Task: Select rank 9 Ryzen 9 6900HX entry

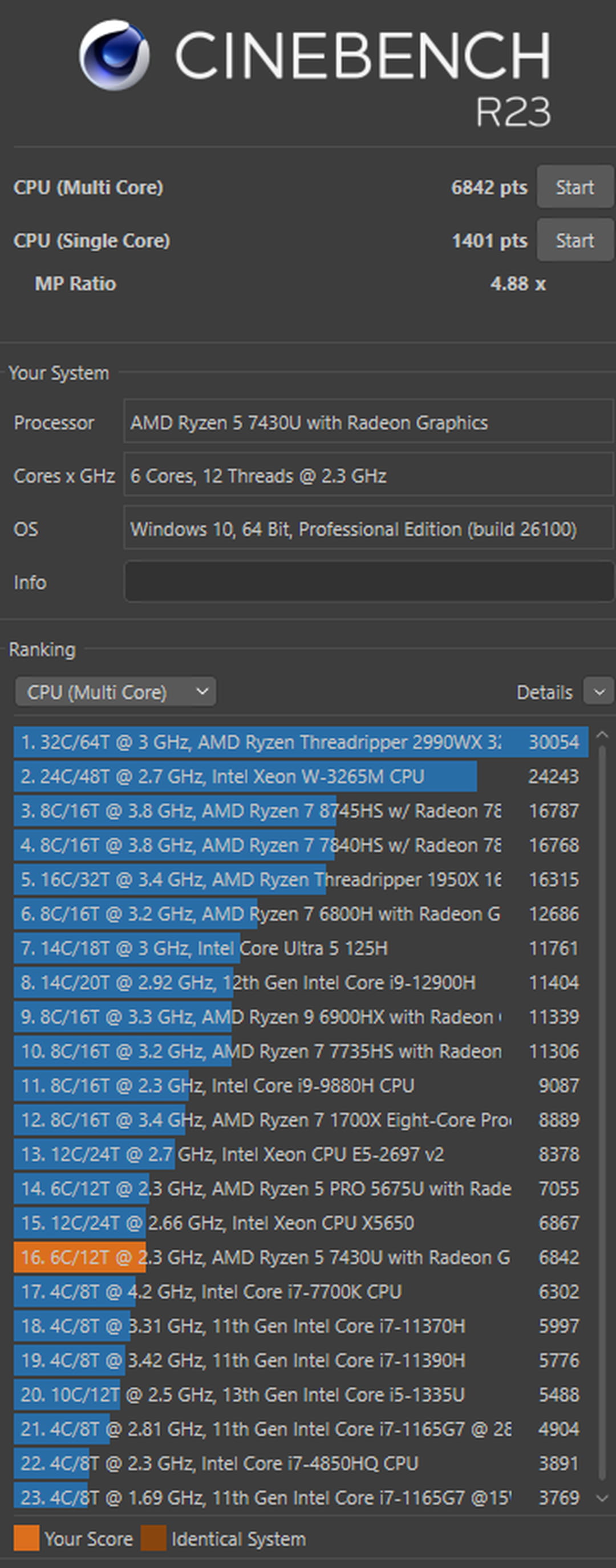Action: (301, 1017)
